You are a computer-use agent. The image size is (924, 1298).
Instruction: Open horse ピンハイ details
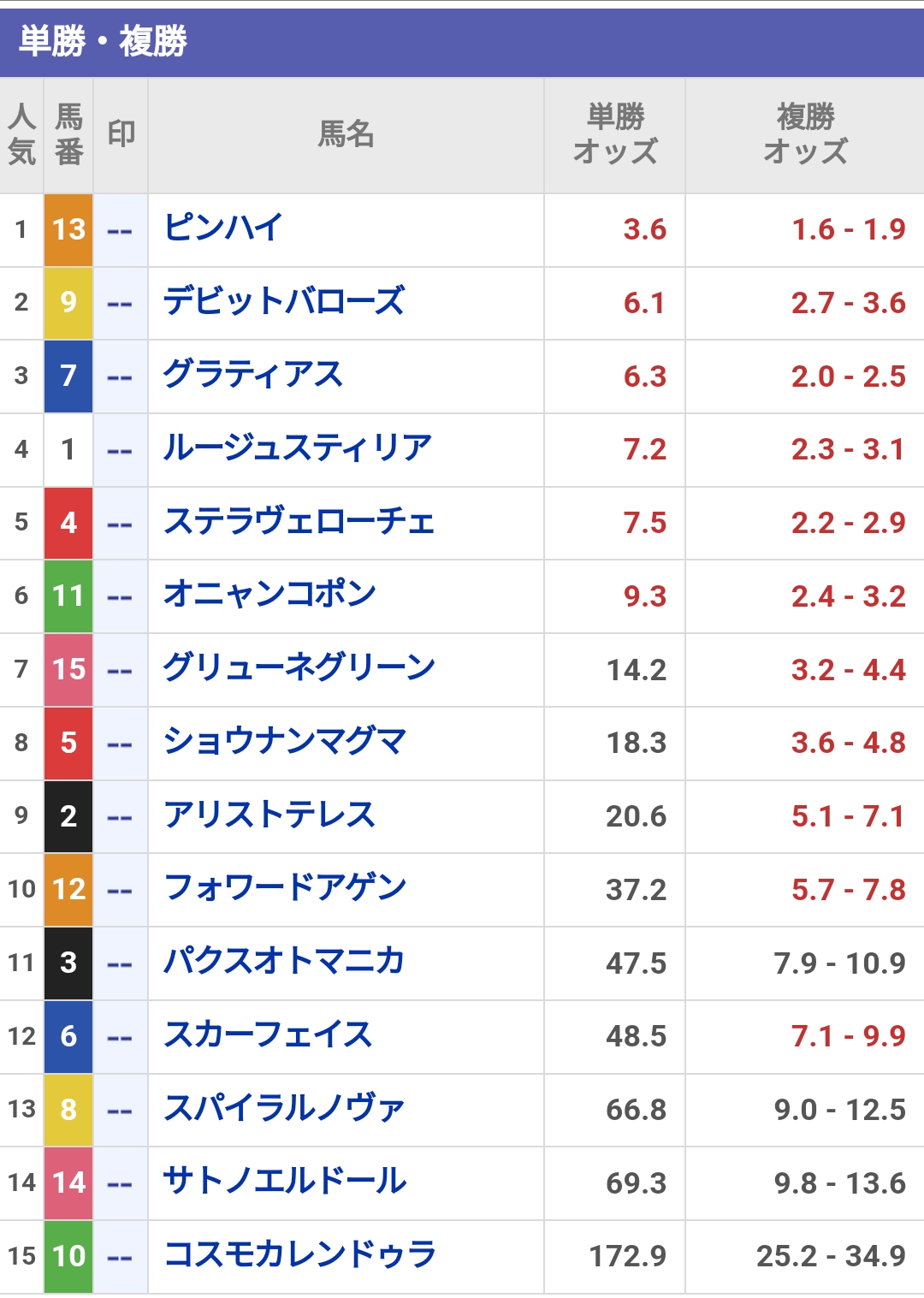click(223, 228)
